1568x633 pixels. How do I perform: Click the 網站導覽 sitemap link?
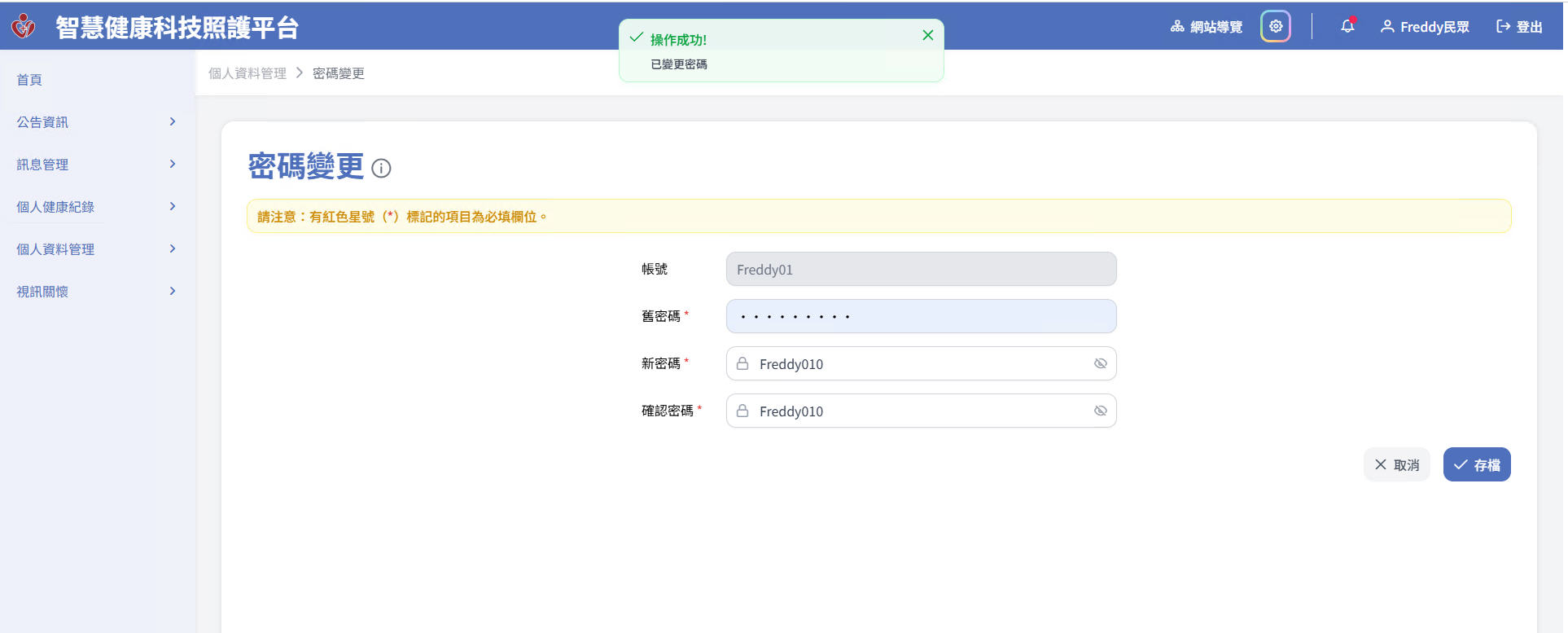pyautogui.click(x=1207, y=27)
